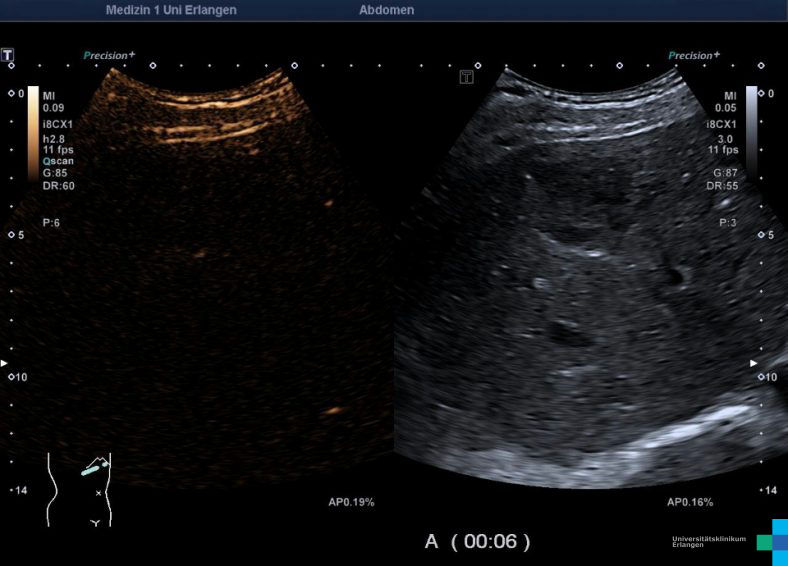Toggle the Qscan setting on the left panel

pyautogui.click(x=58, y=161)
